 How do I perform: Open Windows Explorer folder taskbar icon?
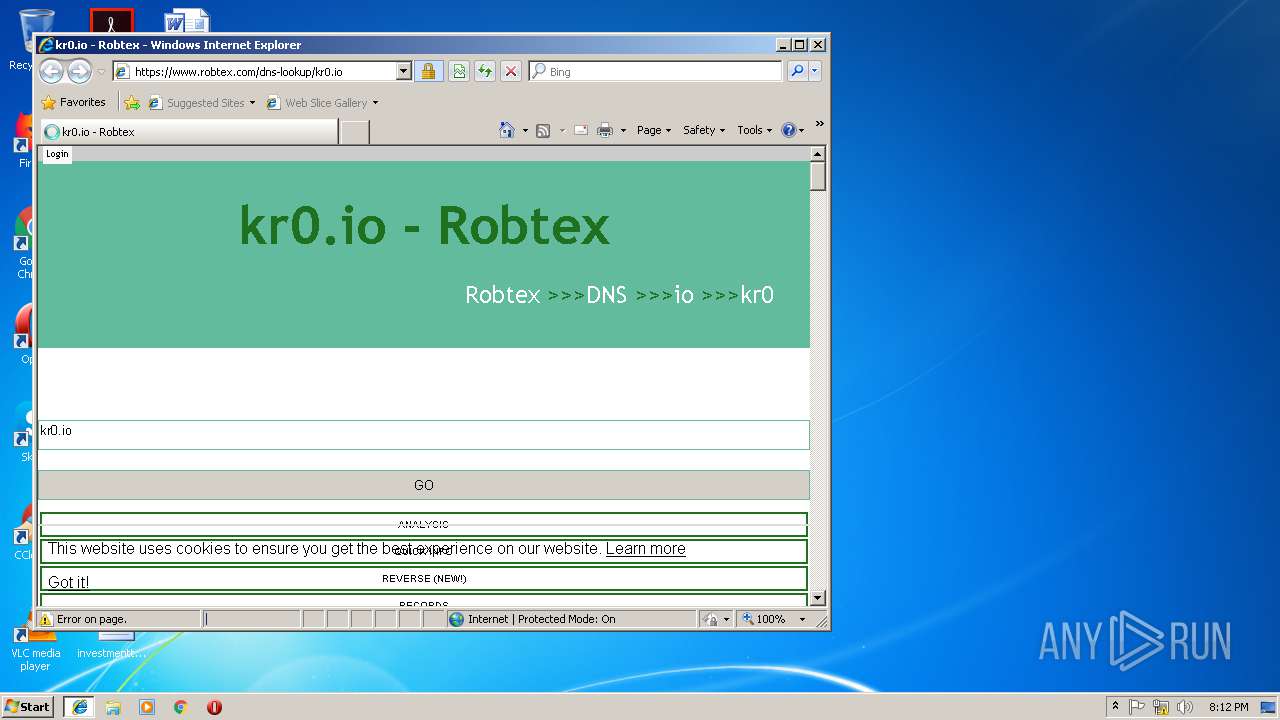pyautogui.click(x=113, y=707)
